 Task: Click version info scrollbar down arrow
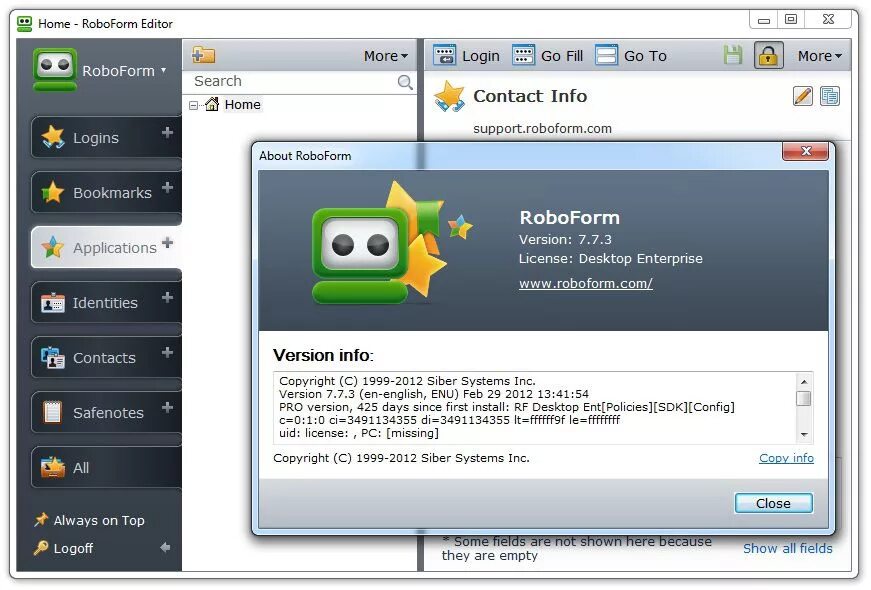point(804,434)
